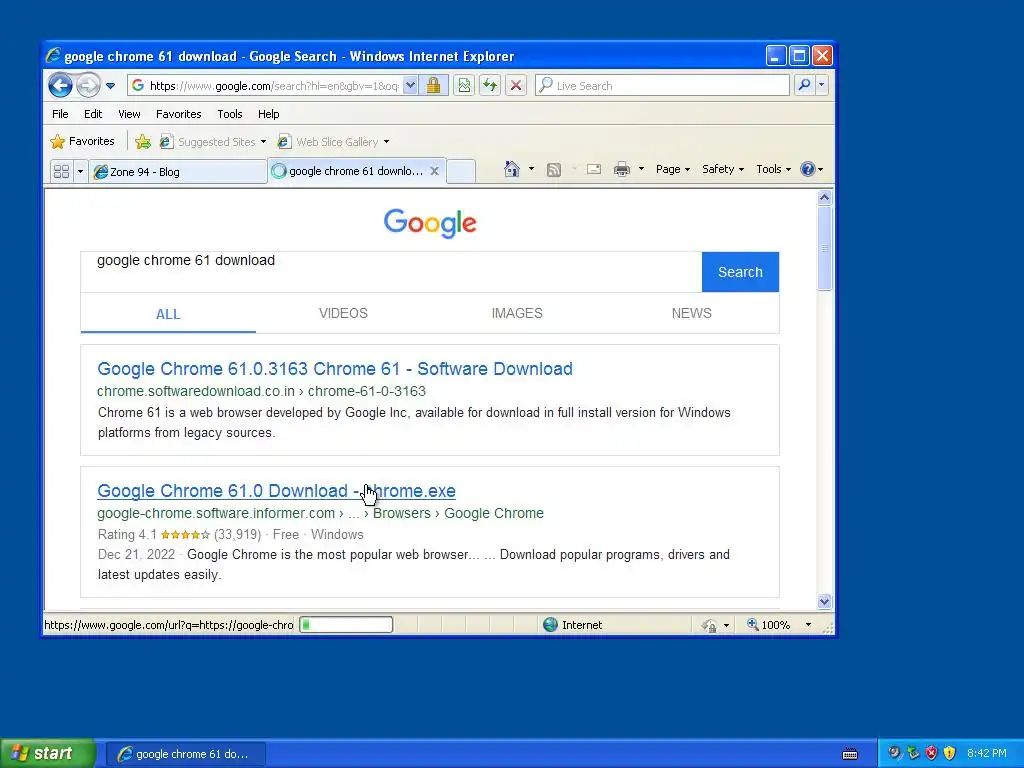This screenshot has height=768, width=1024.
Task: Click the RSS feeds icon
Action: 554,170
